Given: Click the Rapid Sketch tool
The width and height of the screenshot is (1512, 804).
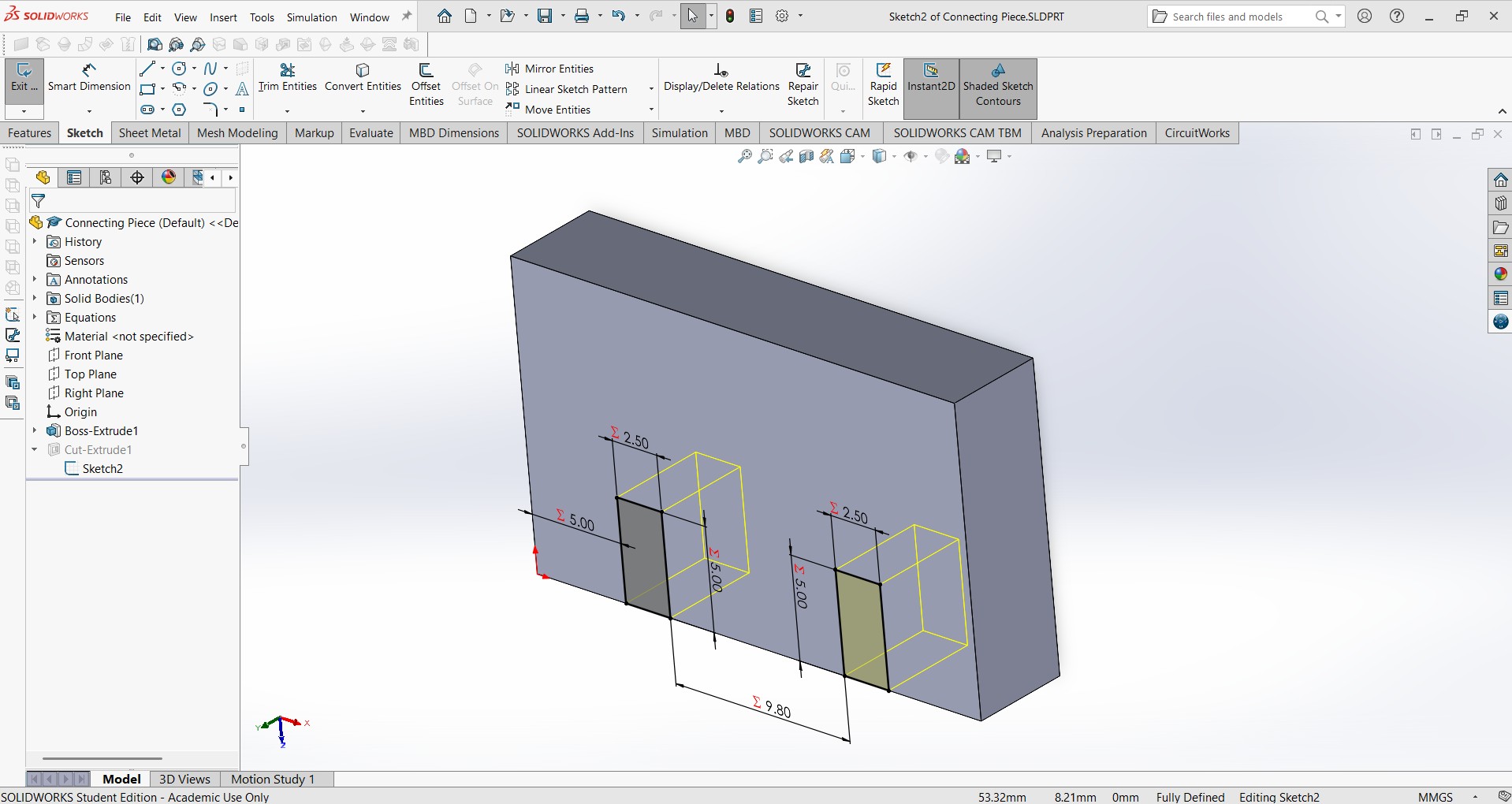Looking at the screenshot, I should tap(883, 85).
